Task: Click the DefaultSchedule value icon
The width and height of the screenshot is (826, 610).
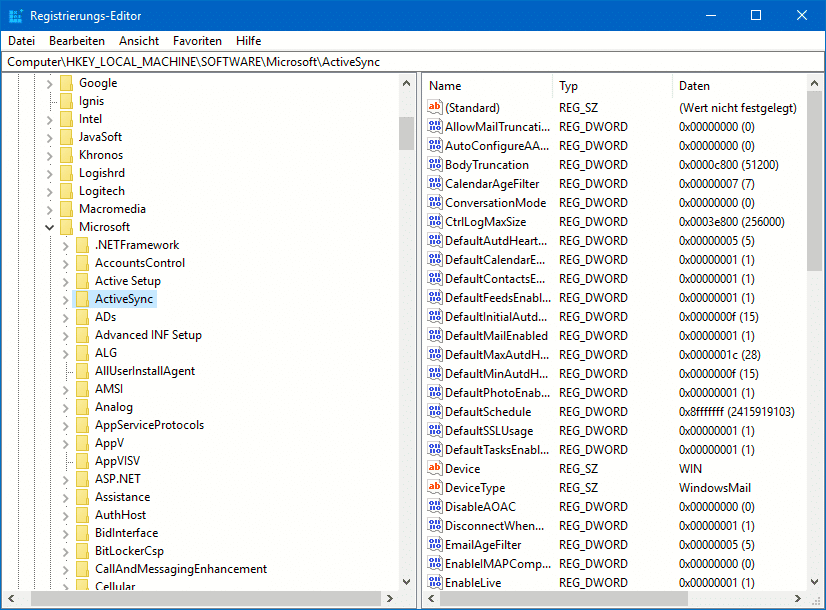Action: coord(435,411)
